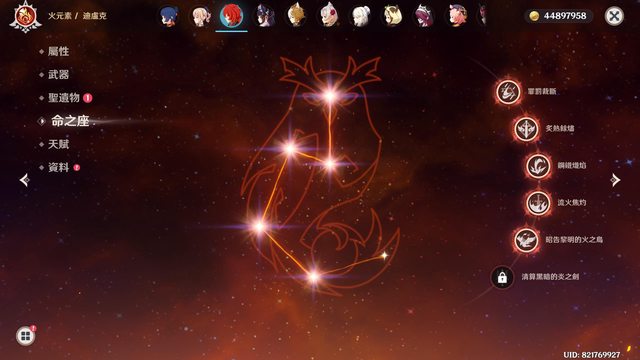Screen dimensions: 640x360
Task: Go to previous character with left arrow
Action: [24, 180]
